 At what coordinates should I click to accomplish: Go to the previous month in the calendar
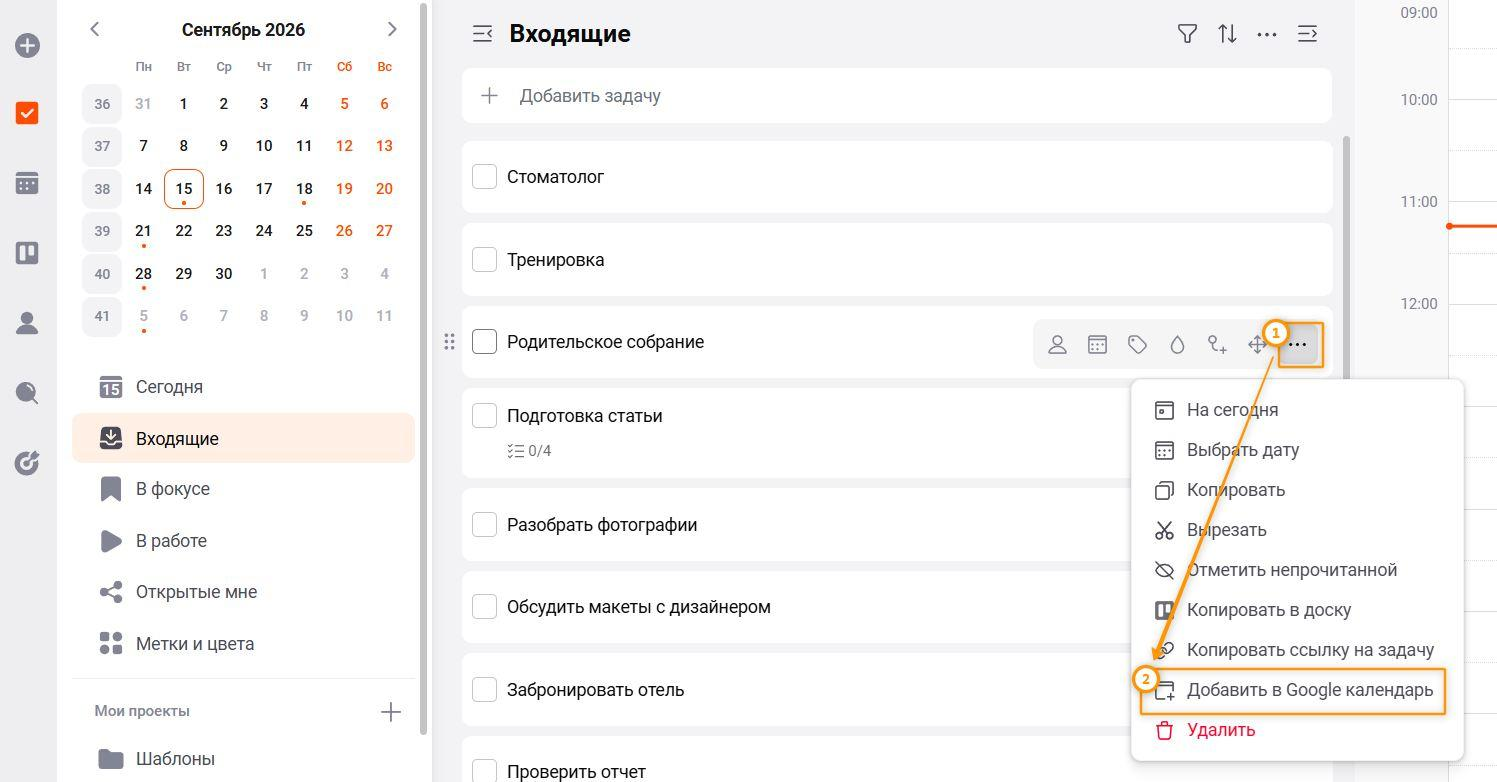95,30
